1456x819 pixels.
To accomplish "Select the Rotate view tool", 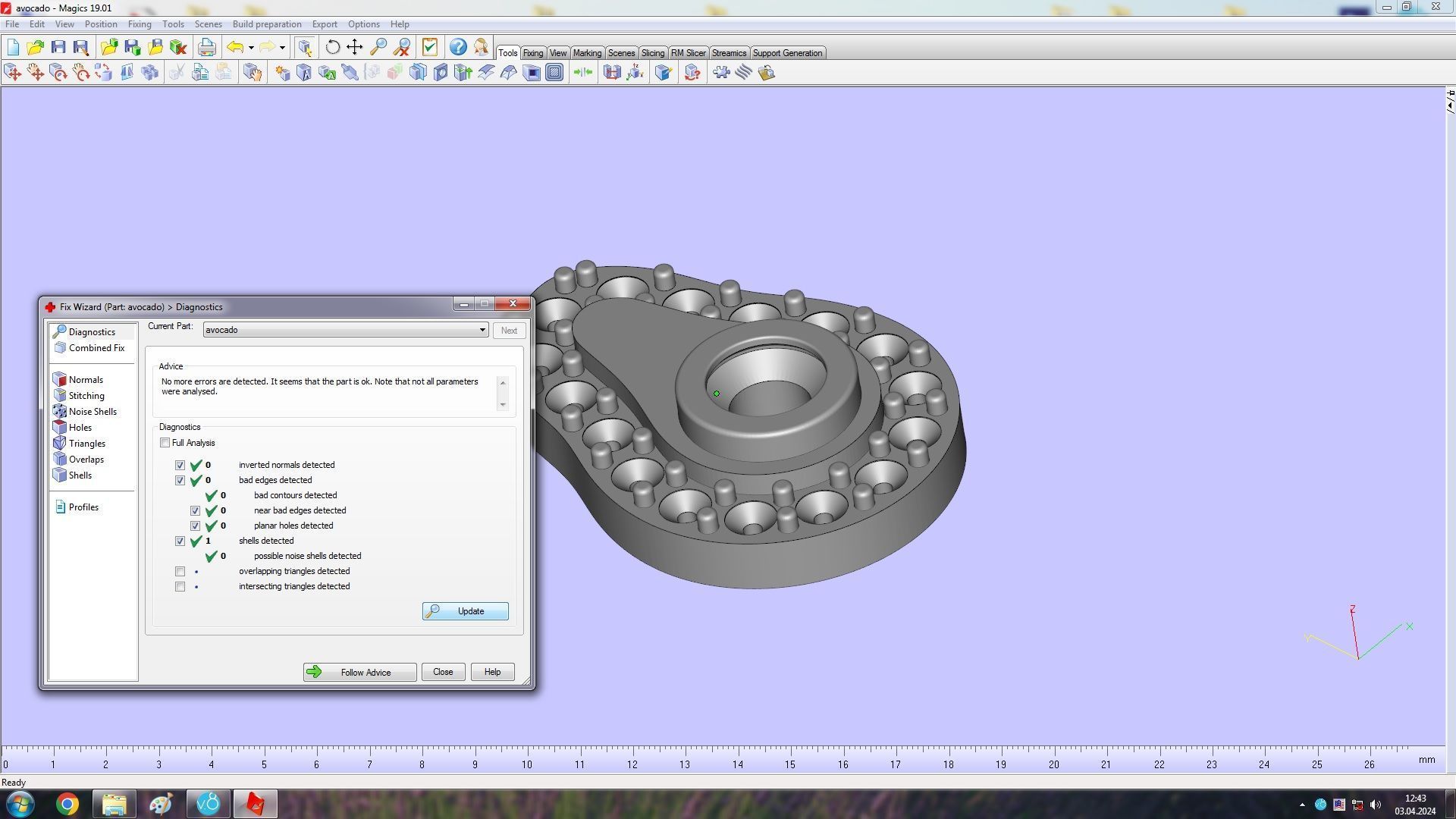I will [x=332, y=48].
